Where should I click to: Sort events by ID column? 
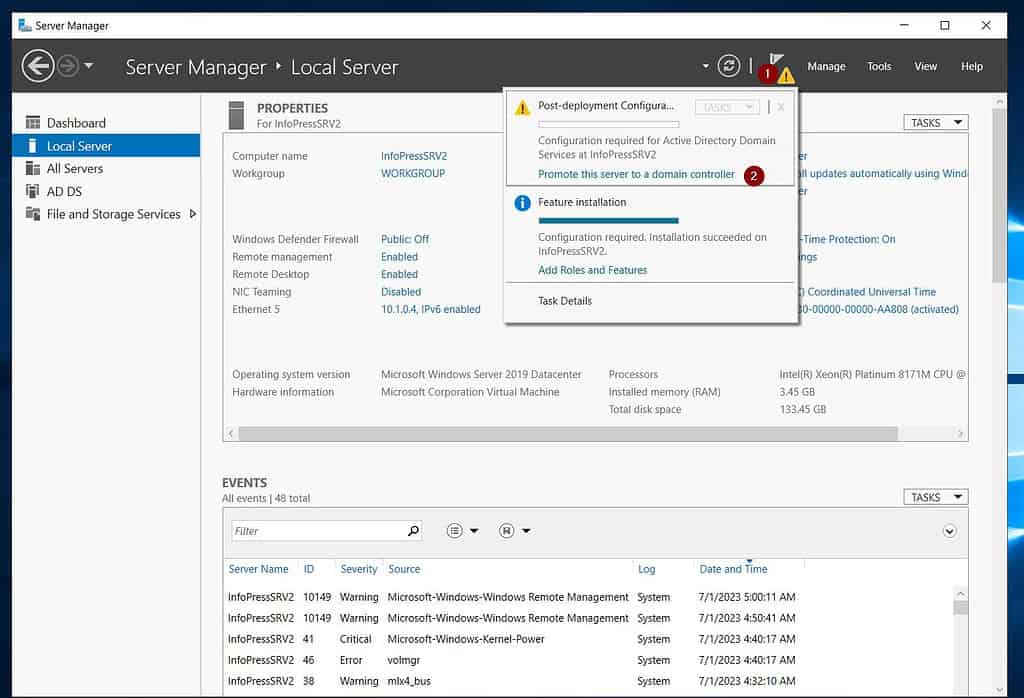pos(309,569)
